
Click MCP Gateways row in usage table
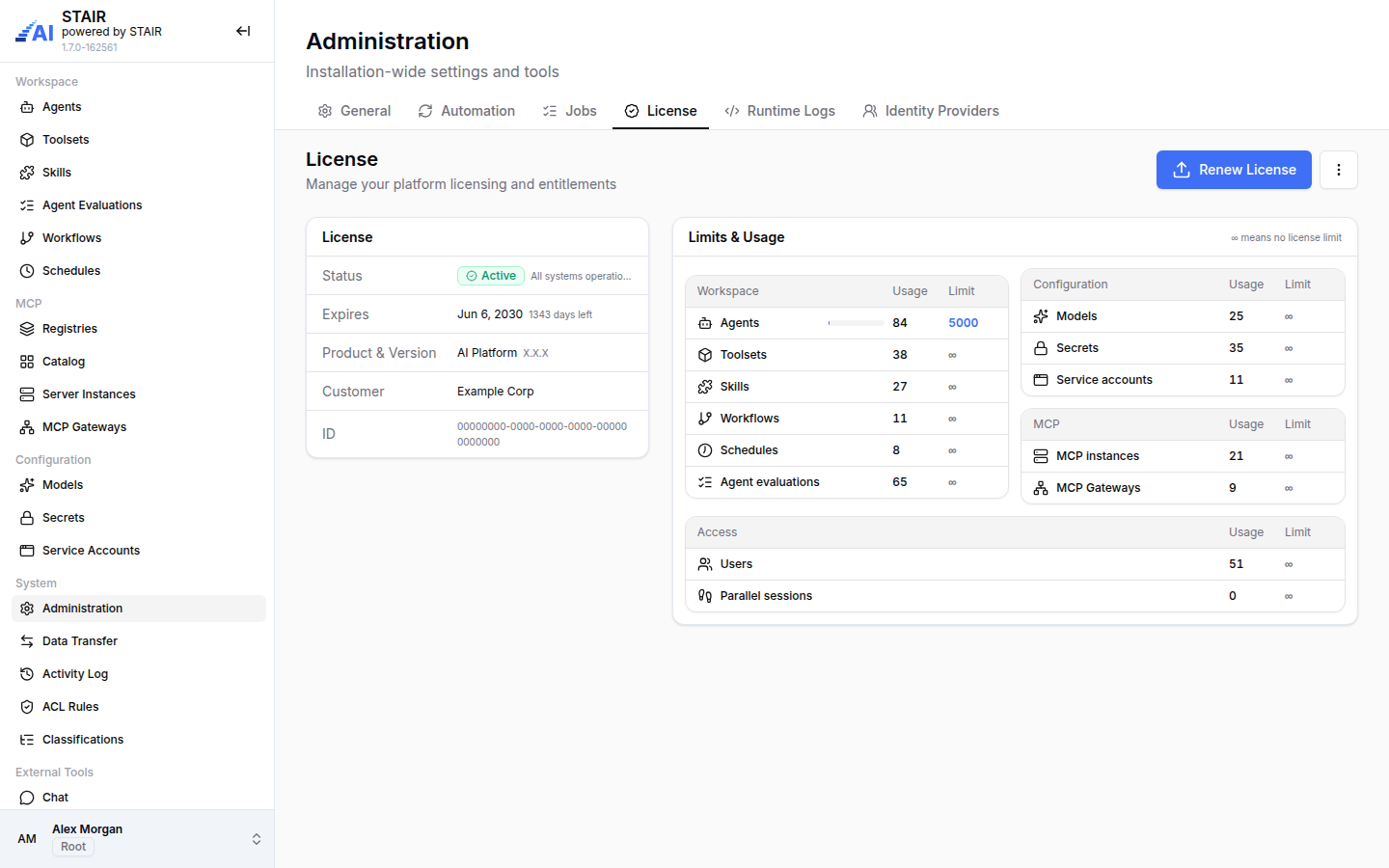[1183, 488]
